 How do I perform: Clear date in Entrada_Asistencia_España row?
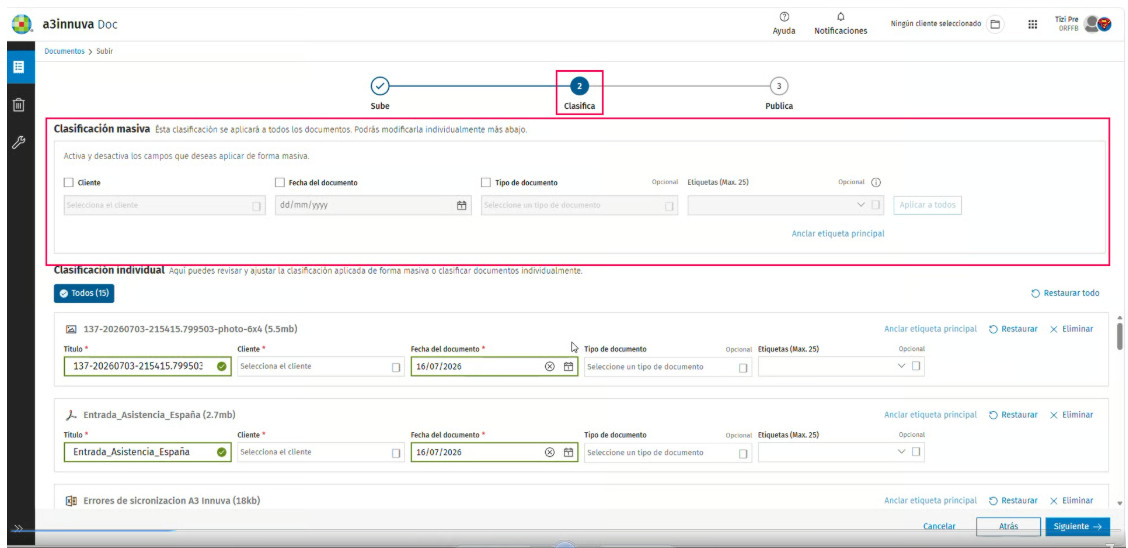coord(550,452)
